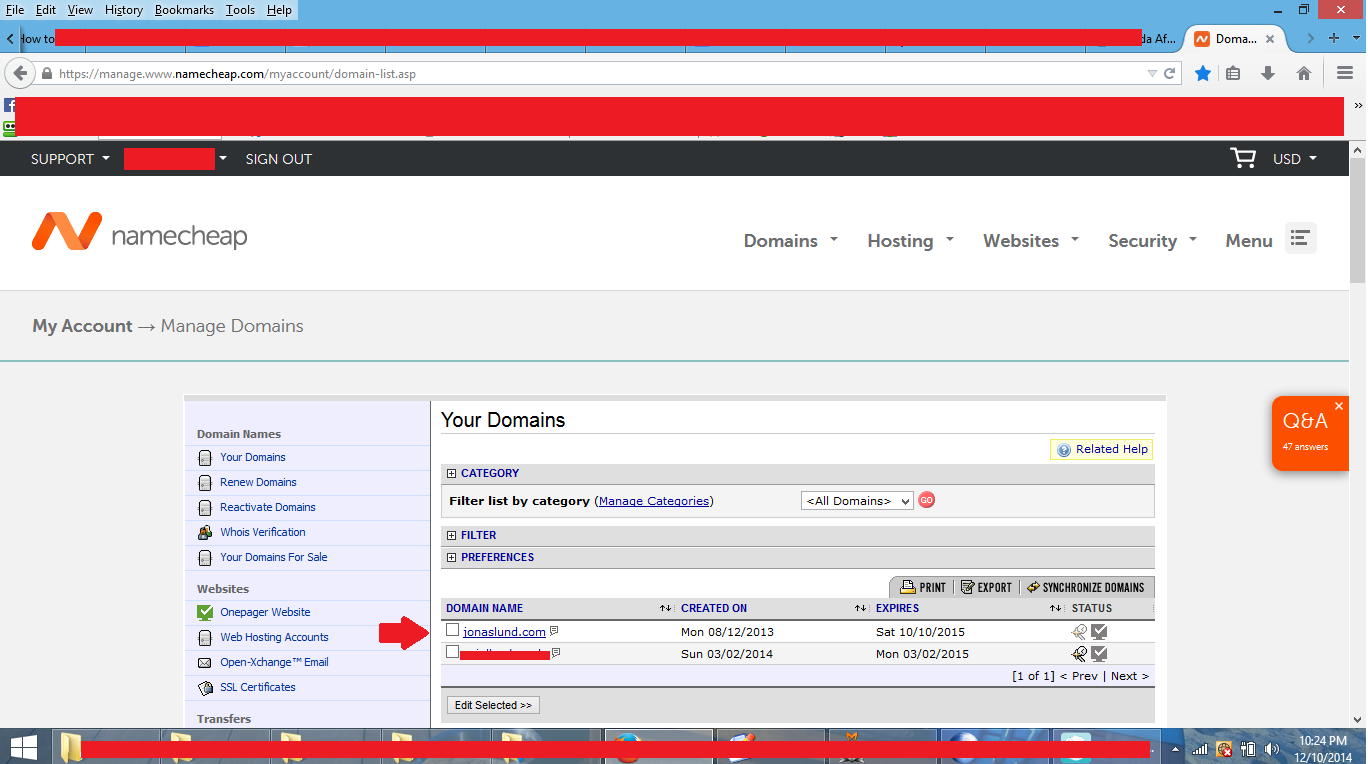
Task: Open Firefox hamburger menu
Action: pyautogui.click(x=1345, y=73)
